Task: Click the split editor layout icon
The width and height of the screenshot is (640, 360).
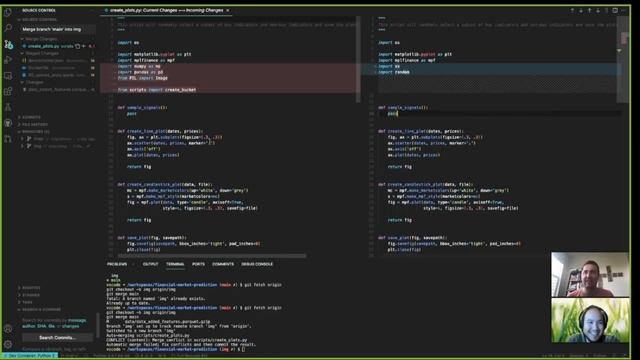Action: (x=615, y=10)
